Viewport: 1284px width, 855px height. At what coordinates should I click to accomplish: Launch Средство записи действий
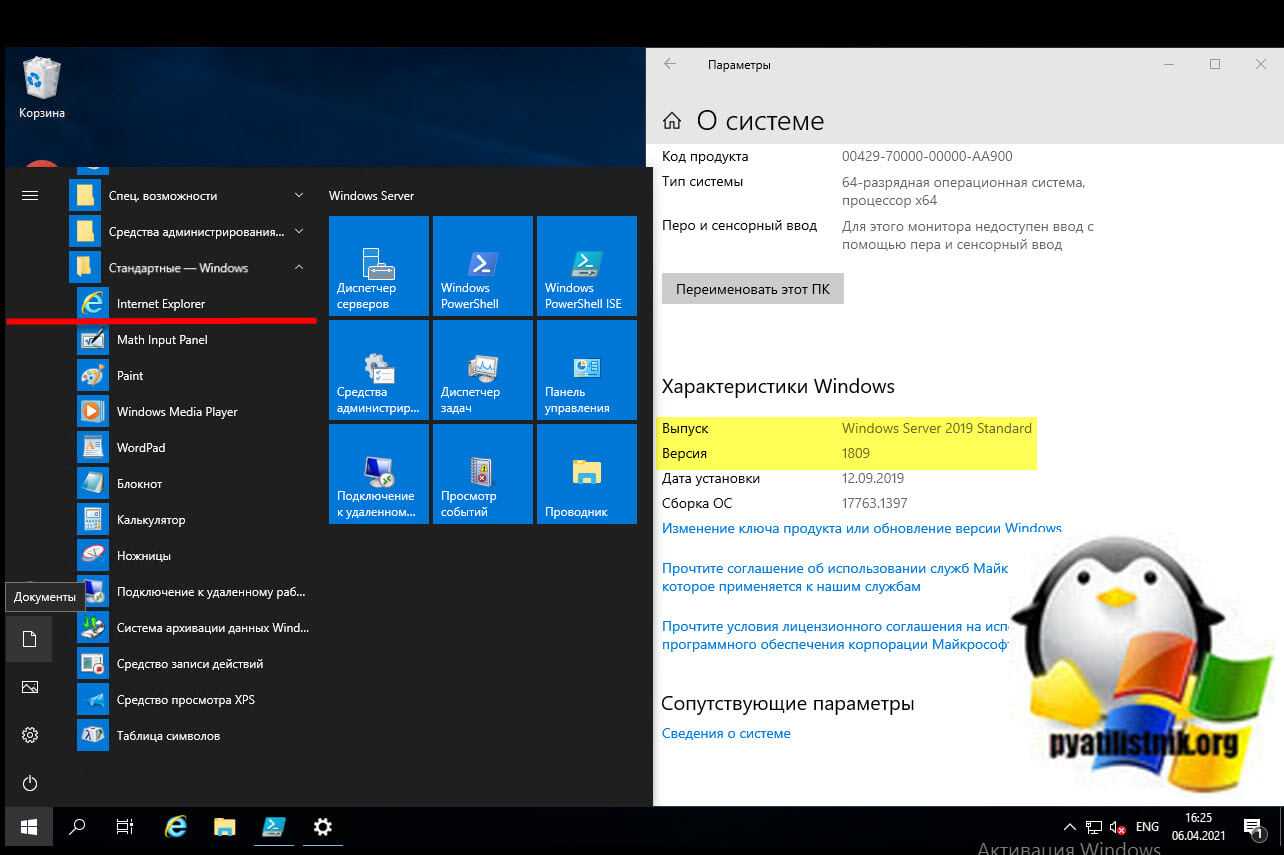coord(193,663)
